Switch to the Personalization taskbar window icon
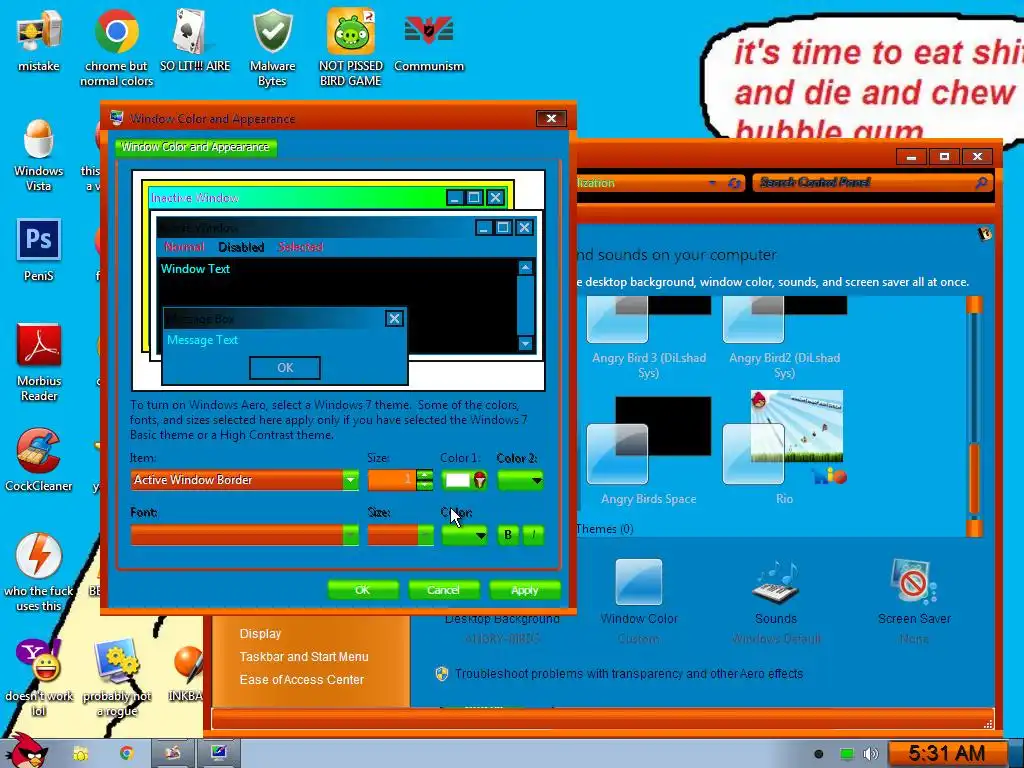The image size is (1024, 768). [218, 754]
